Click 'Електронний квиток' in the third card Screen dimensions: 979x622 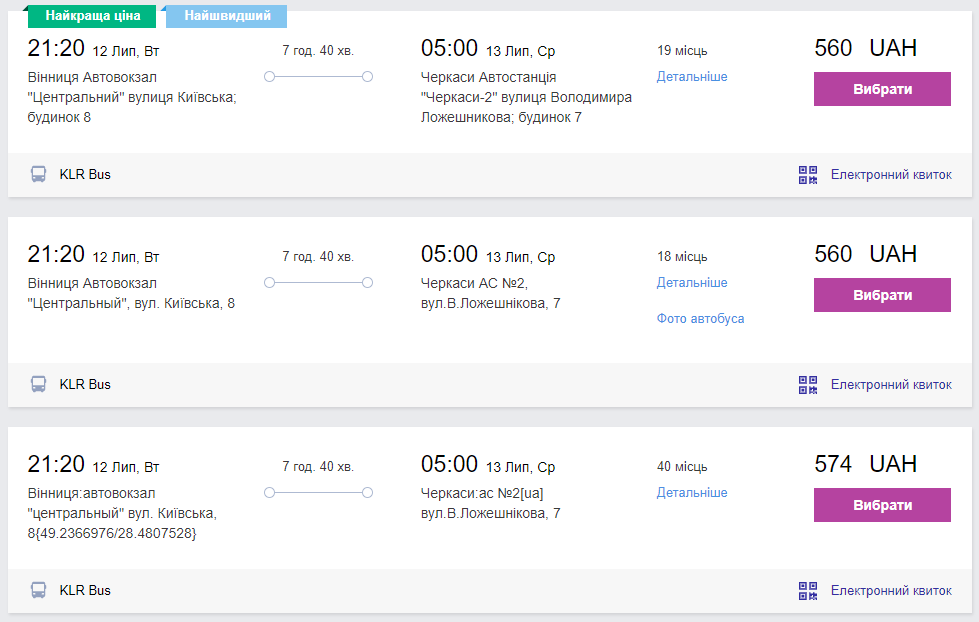[x=891, y=591]
